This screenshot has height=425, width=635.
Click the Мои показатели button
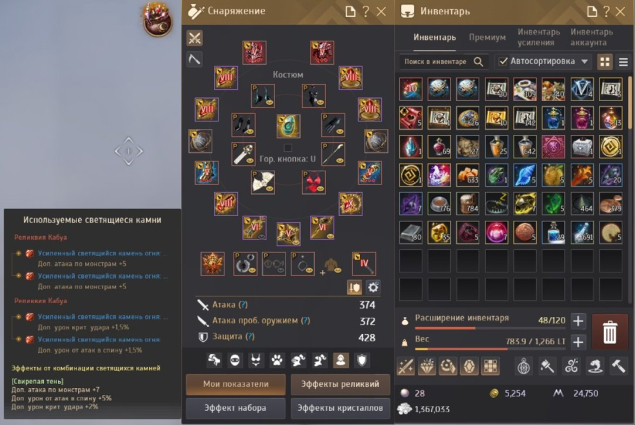click(x=236, y=384)
